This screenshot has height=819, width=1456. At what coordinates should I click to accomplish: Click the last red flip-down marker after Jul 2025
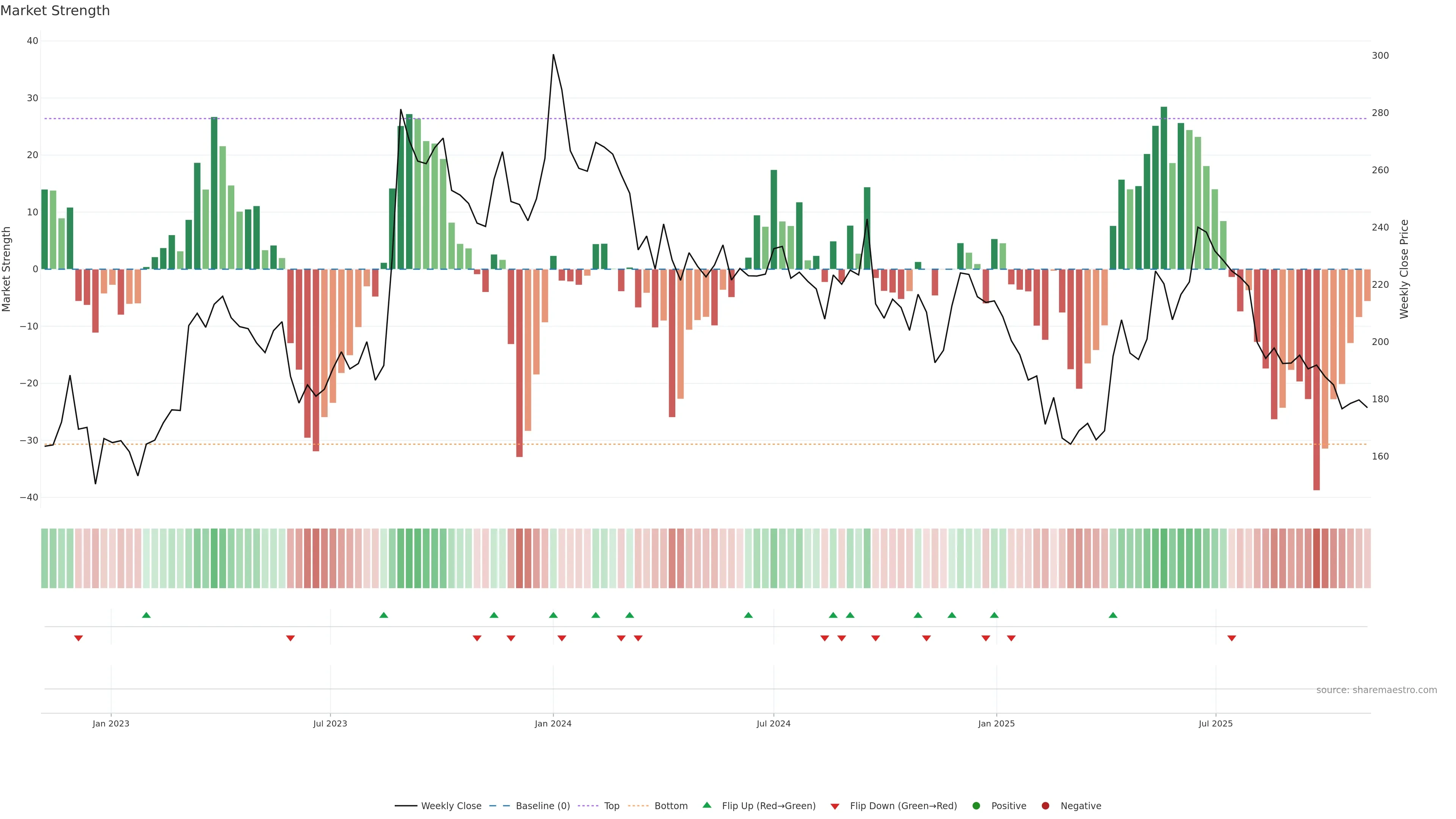click(x=1232, y=638)
